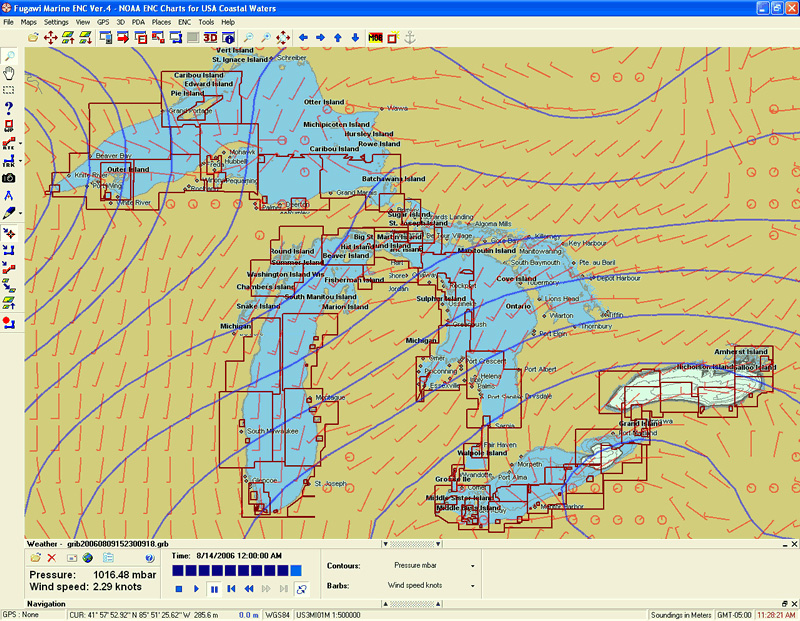Open the Maps menu

click(x=29, y=22)
